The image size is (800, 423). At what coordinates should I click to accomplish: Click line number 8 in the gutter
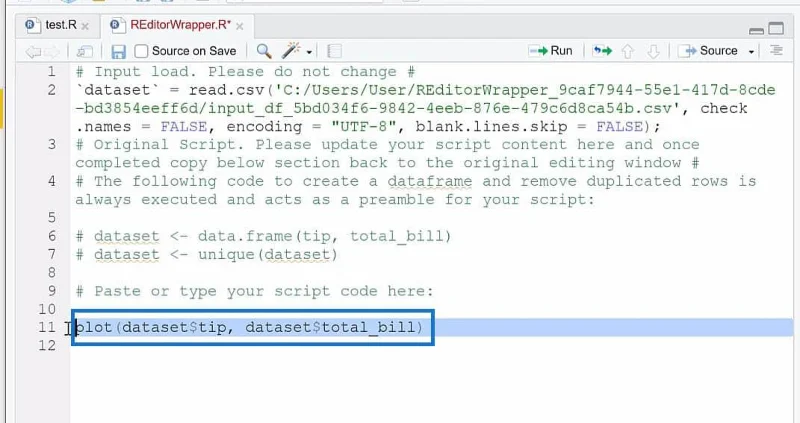(52, 272)
